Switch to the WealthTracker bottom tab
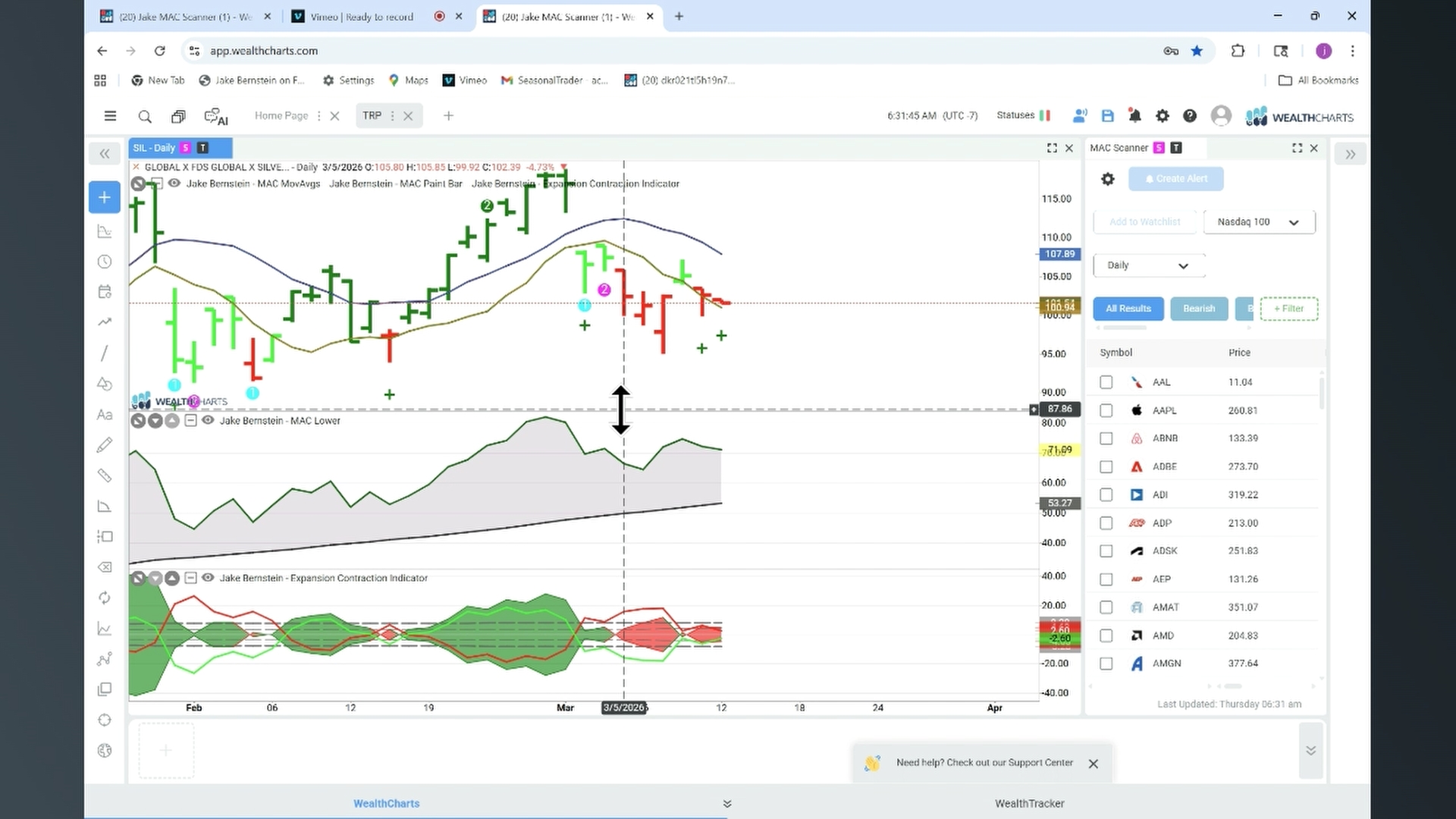 tap(1029, 803)
